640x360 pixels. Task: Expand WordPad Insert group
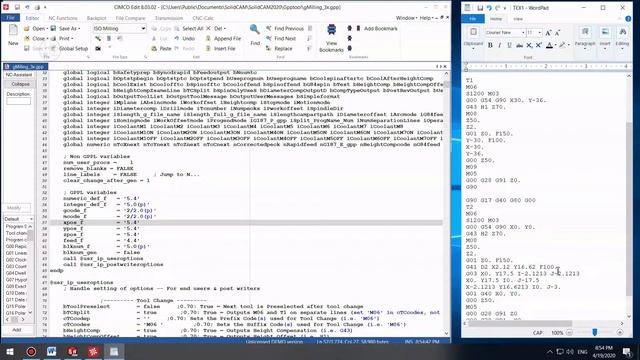[605, 38]
